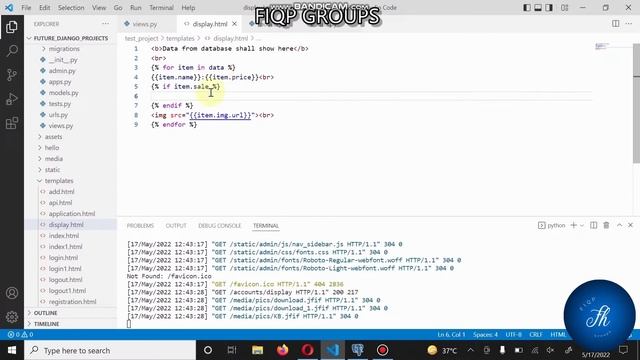
Task: Open the File menu
Action: point(26,7)
